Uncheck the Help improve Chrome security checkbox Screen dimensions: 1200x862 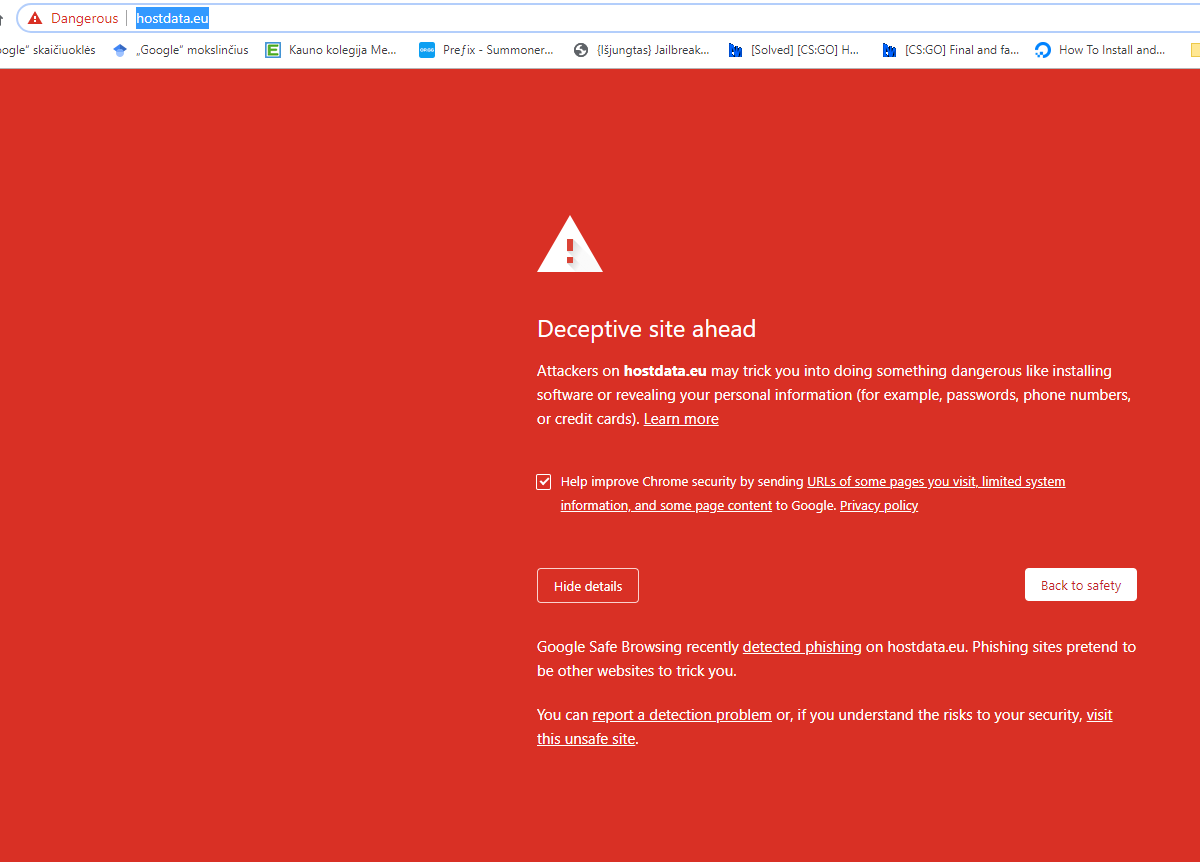544,482
